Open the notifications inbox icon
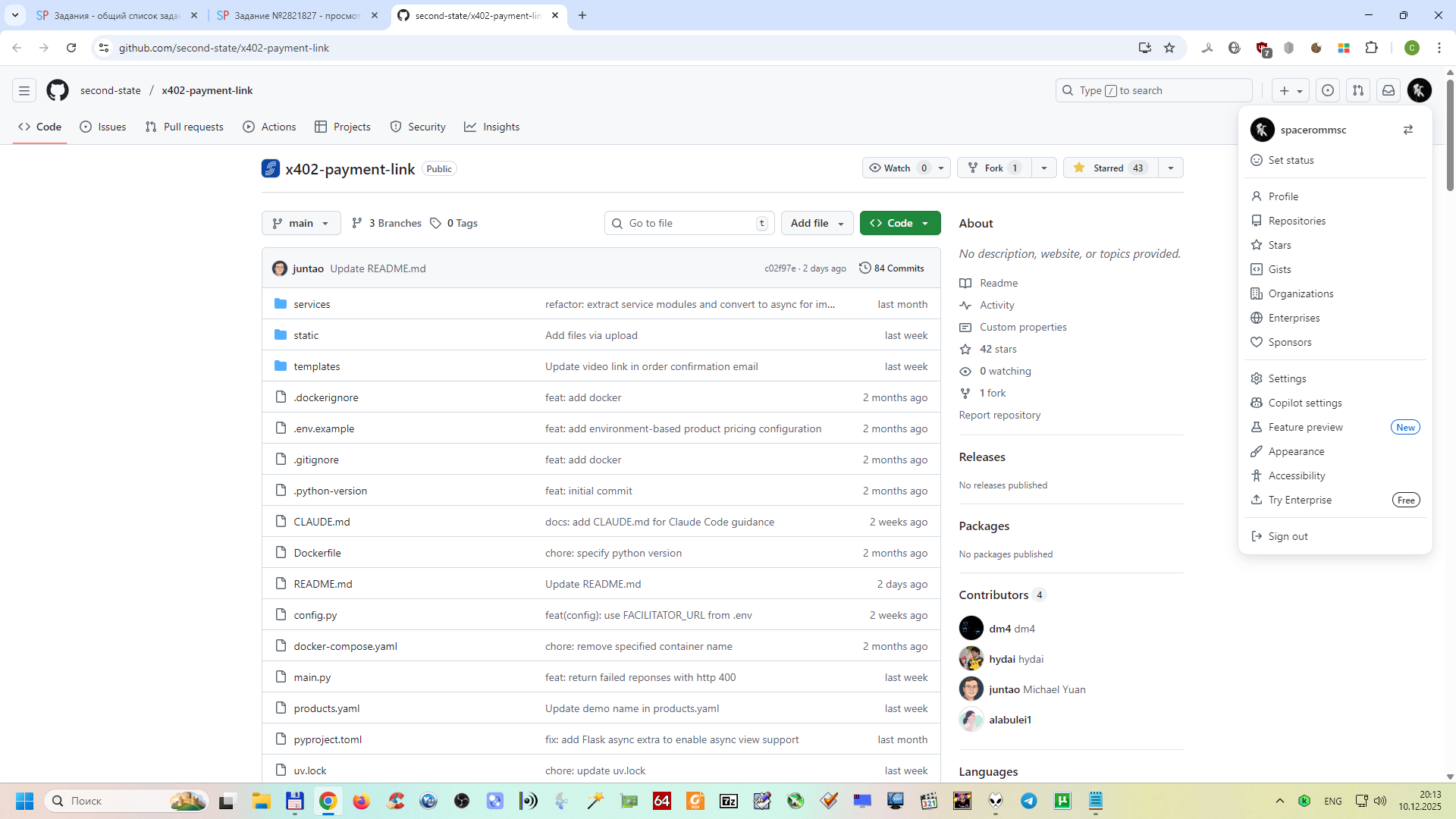The image size is (1456, 819). click(x=1389, y=90)
